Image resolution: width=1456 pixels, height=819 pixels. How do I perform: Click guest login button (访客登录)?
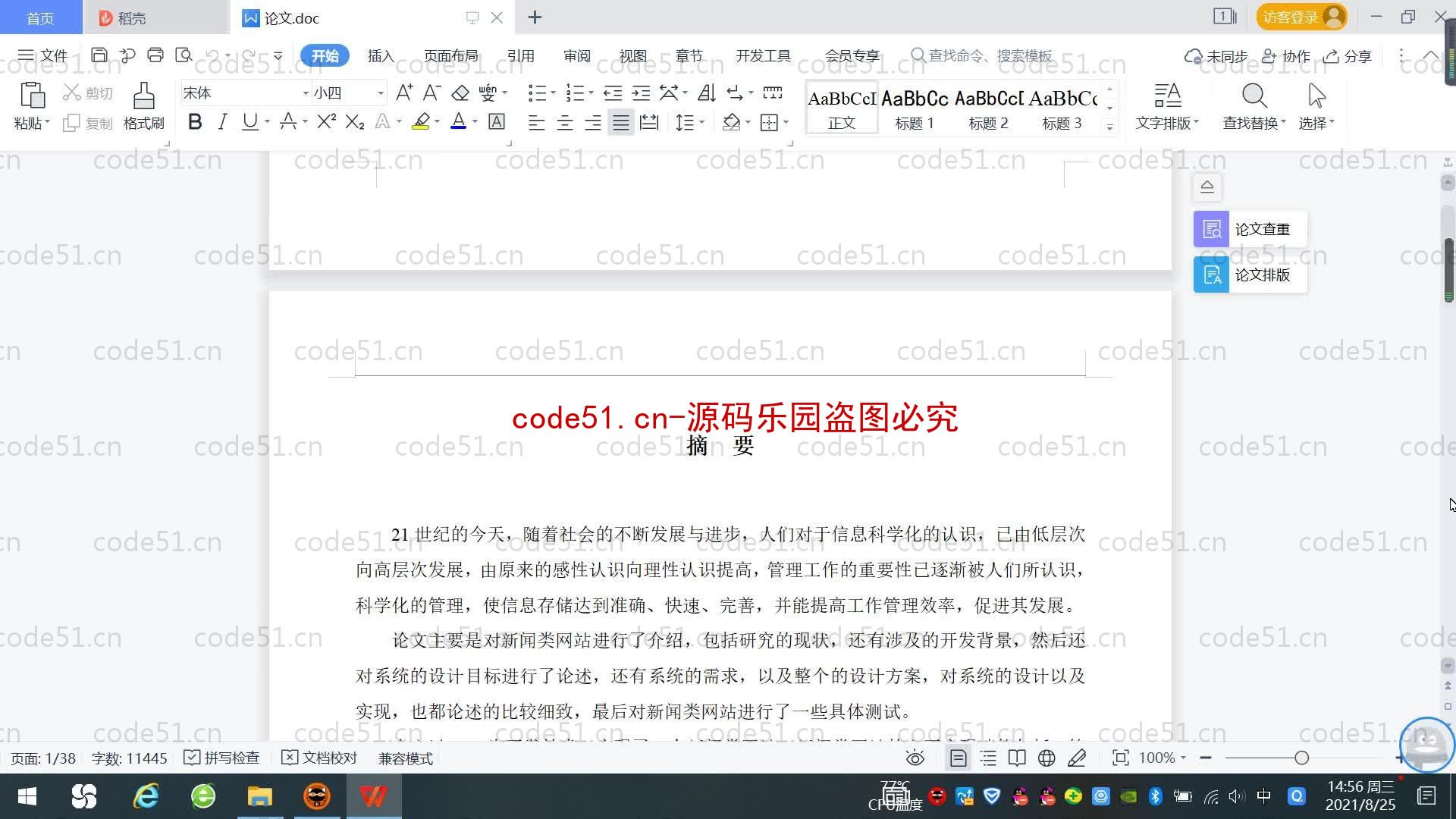(x=1301, y=17)
